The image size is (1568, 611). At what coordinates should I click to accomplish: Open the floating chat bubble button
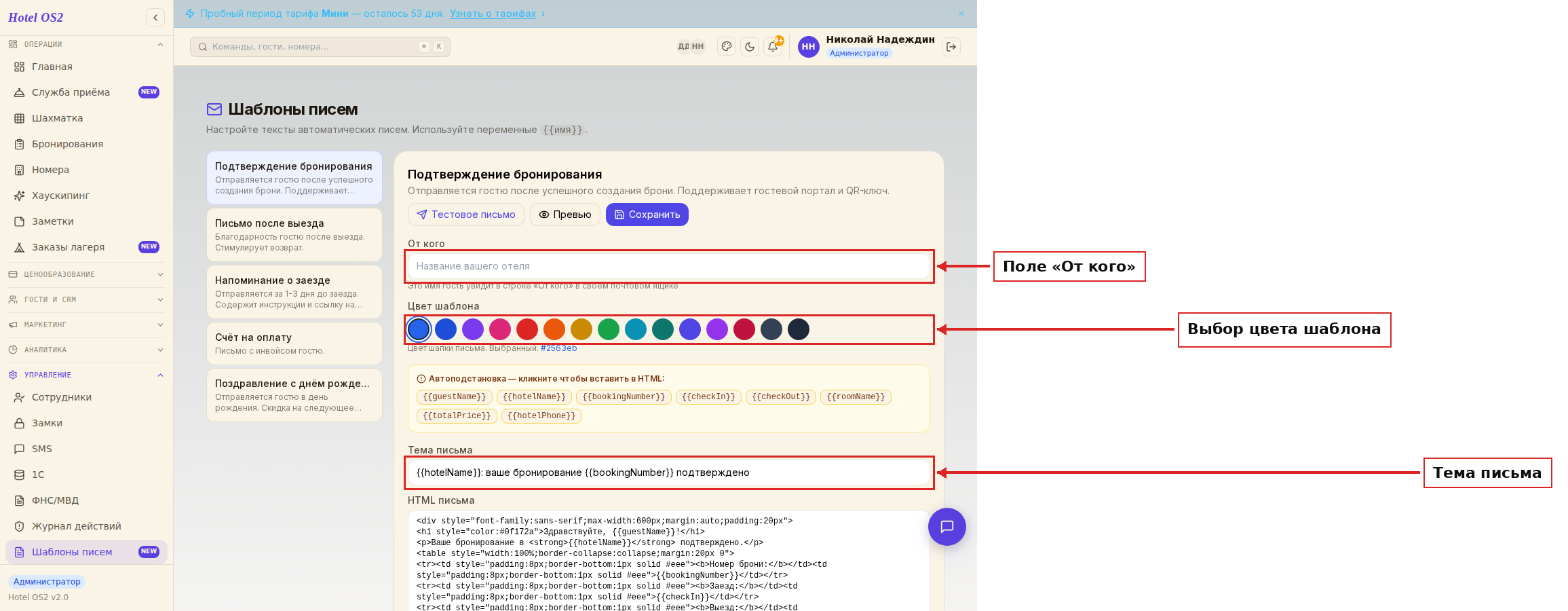pos(947,527)
